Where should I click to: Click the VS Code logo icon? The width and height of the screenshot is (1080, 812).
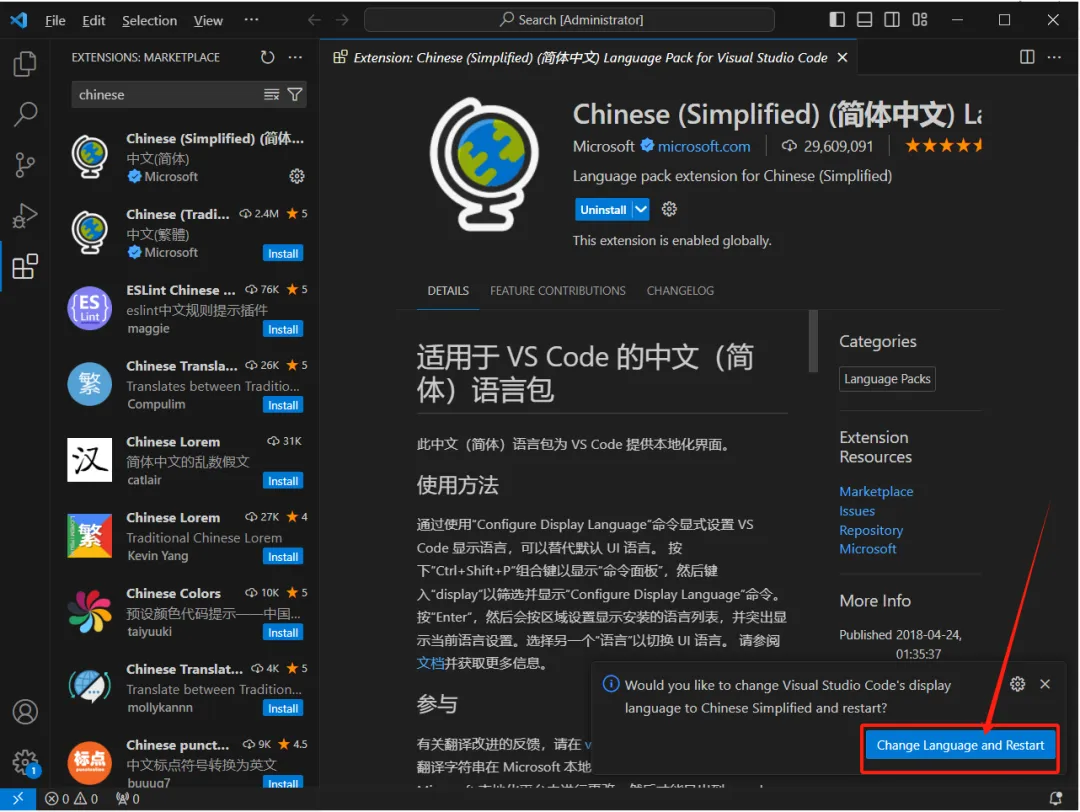[x=19, y=20]
